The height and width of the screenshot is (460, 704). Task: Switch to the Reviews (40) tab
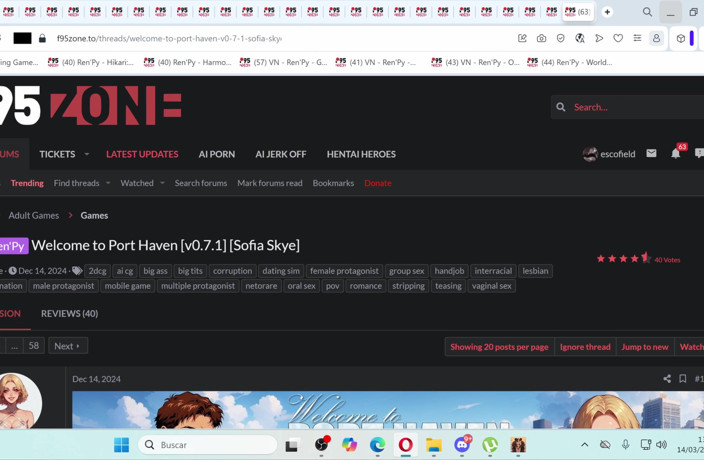tap(70, 314)
